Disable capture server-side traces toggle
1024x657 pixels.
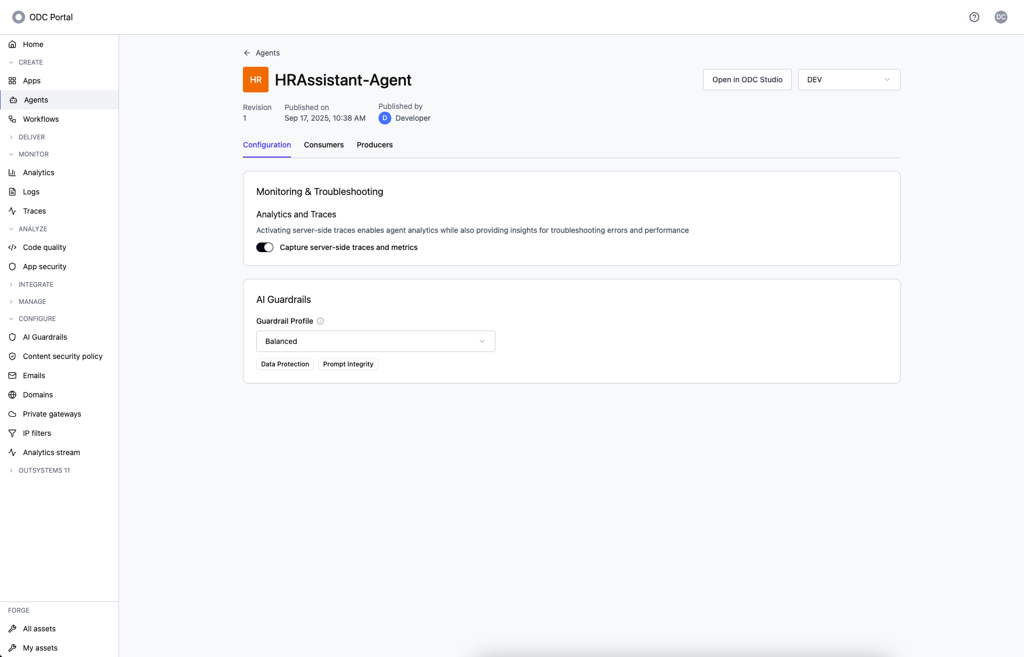pyautogui.click(x=264, y=248)
